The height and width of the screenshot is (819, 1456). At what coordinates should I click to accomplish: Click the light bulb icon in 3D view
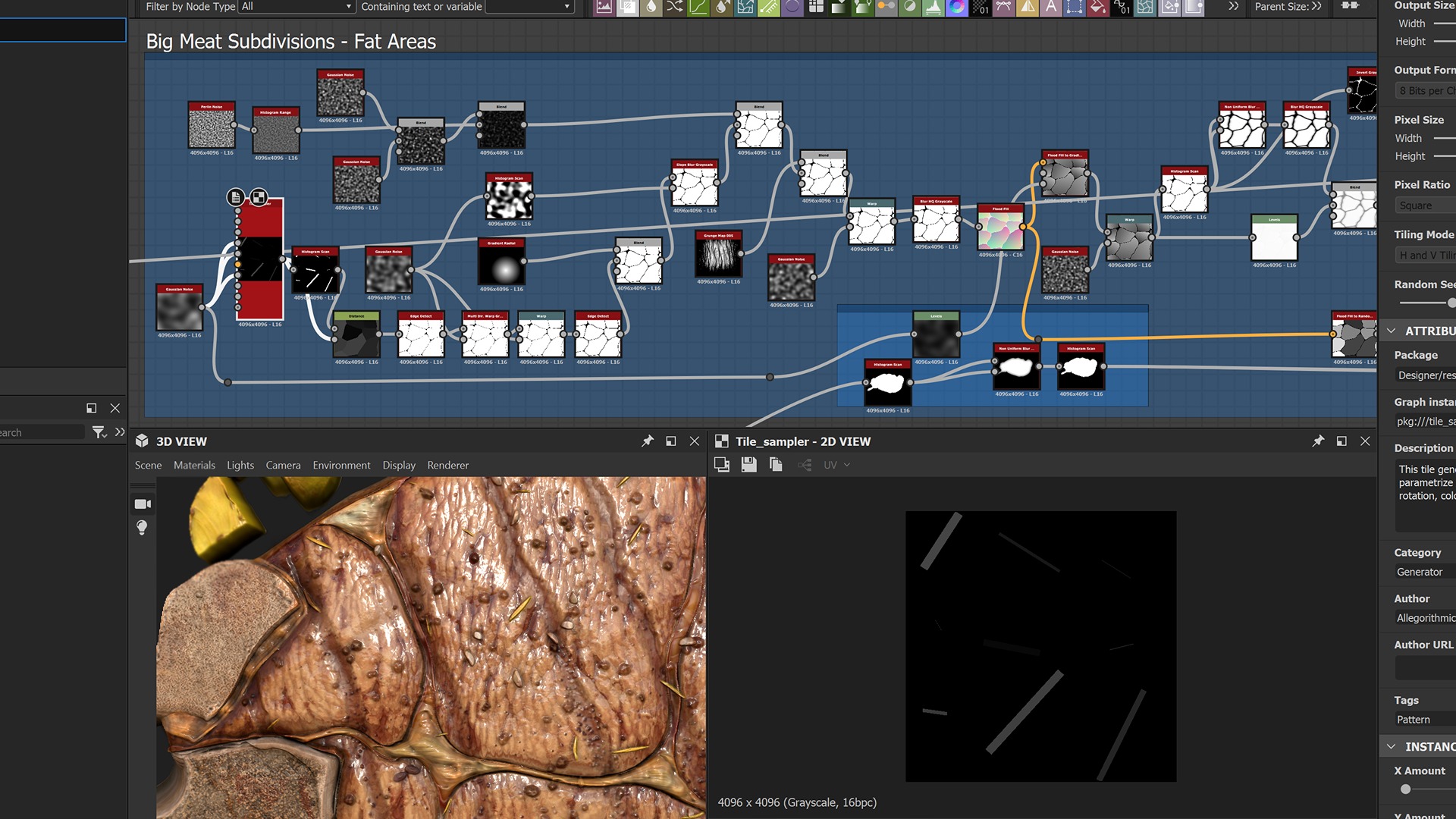coord(142,527)
